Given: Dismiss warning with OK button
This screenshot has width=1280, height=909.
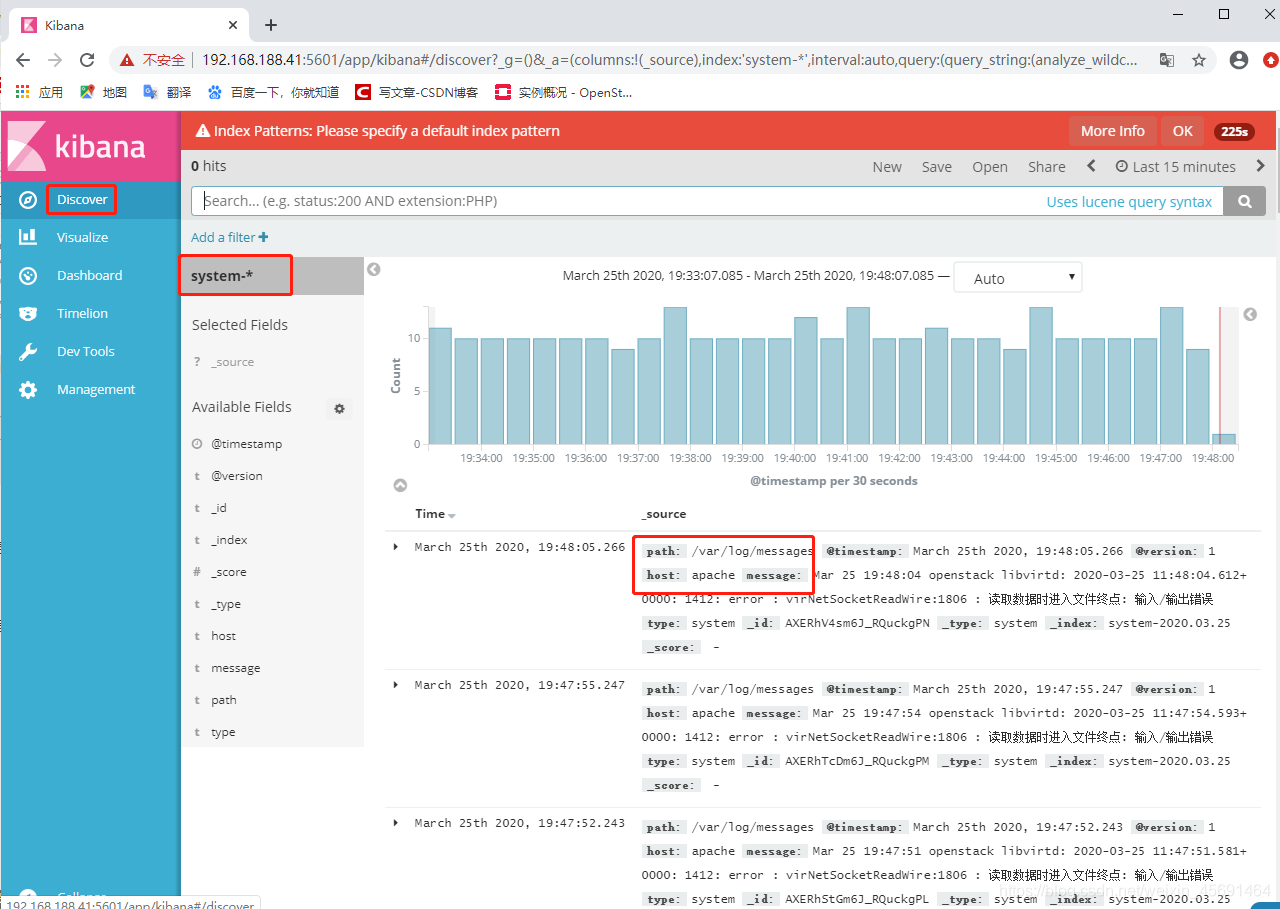Looking at the screenshot, I should coord(1183,131).
